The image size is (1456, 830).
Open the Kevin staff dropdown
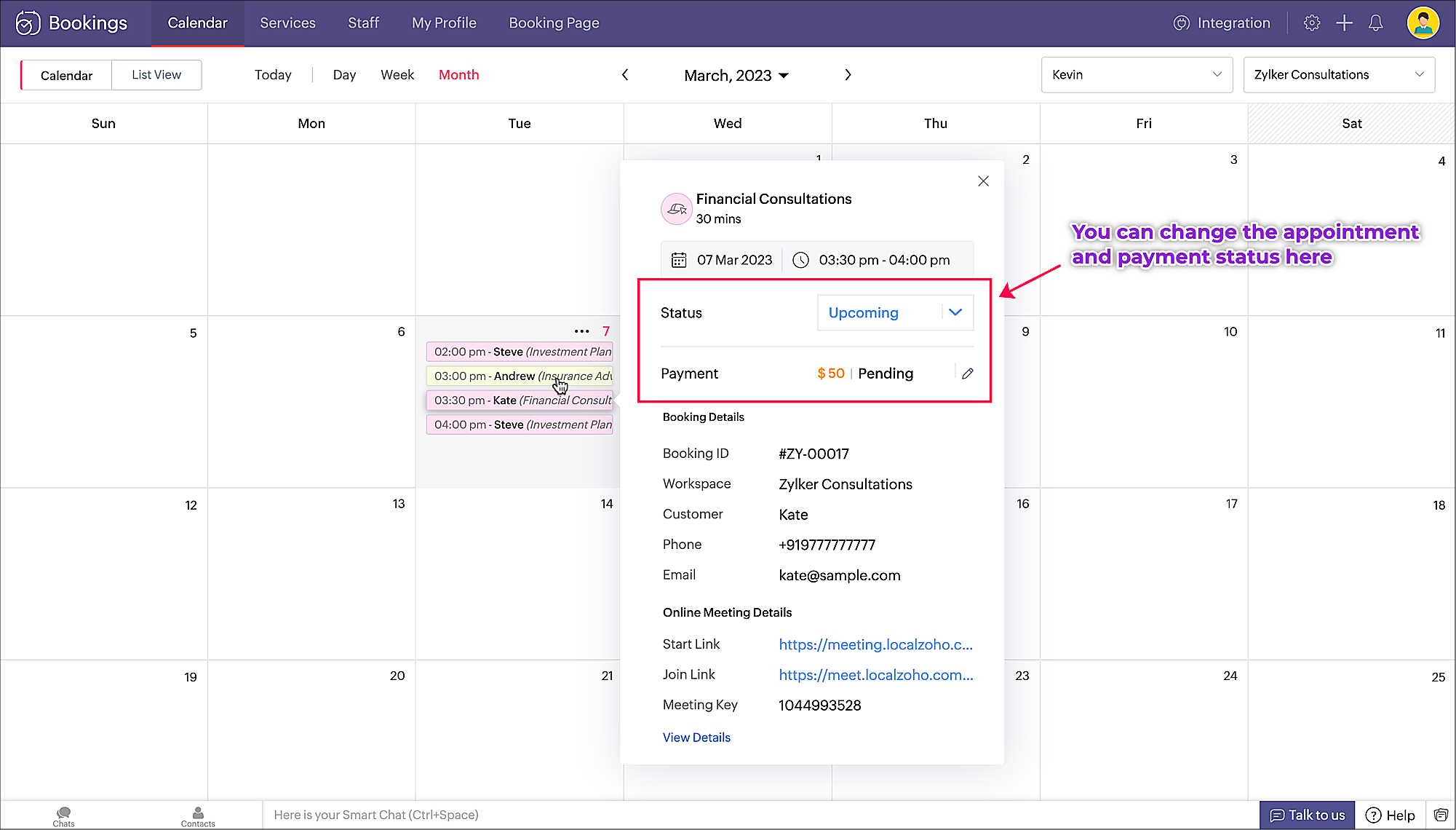[1137, 75]
